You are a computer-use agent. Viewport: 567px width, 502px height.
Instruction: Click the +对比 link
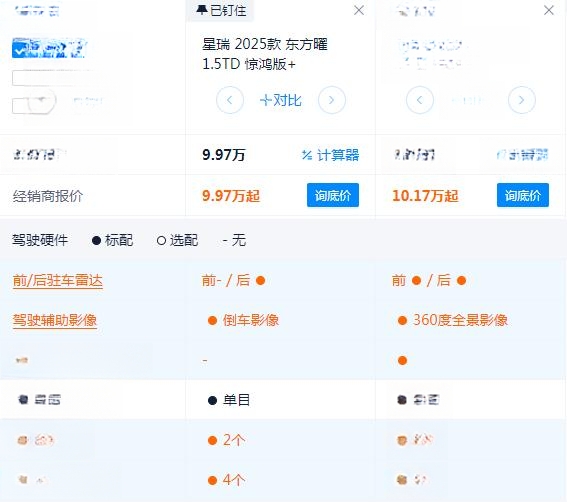pyautogui.click(x=281, y=100)
